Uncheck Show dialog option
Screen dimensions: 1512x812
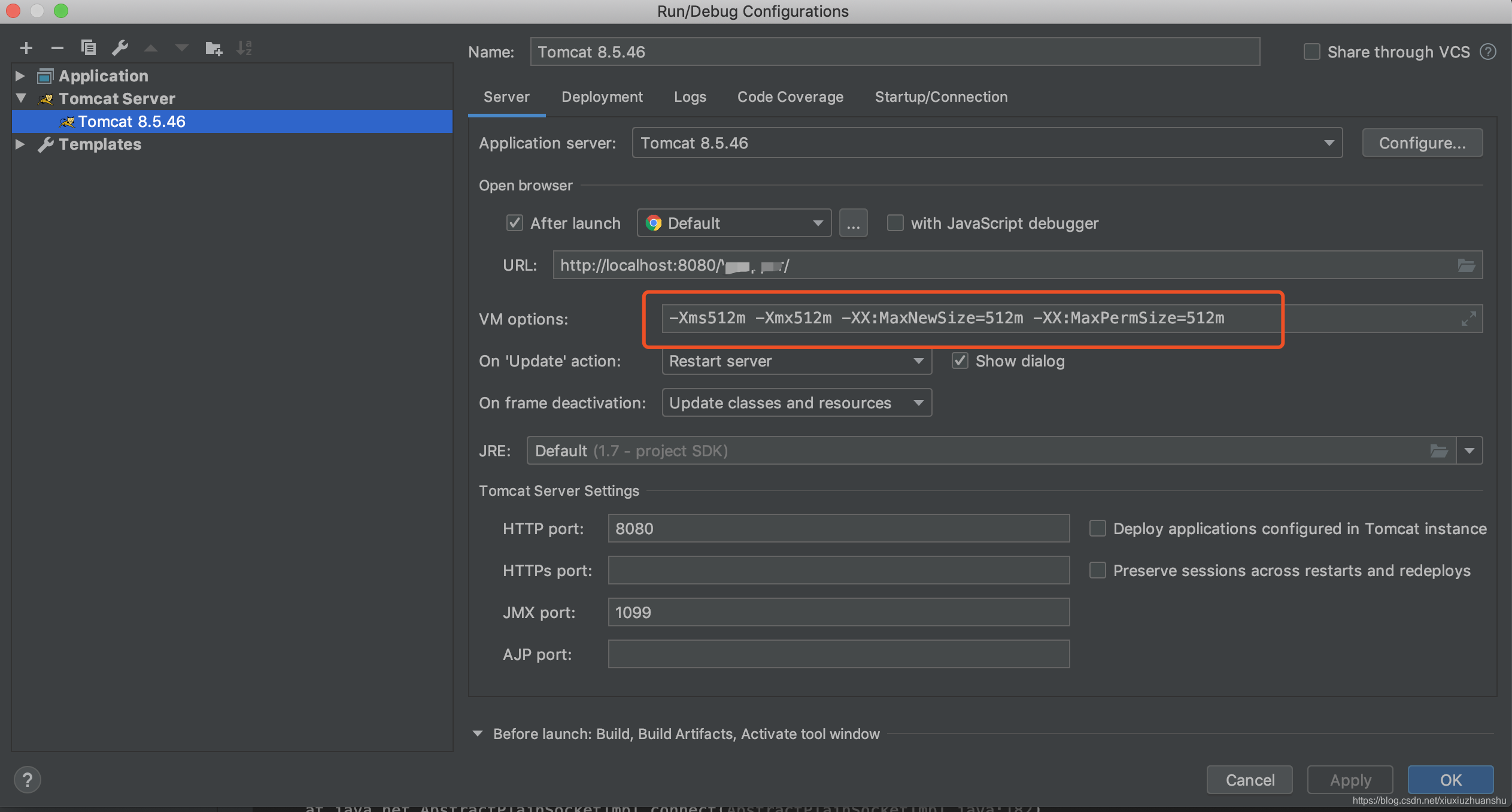click(959, 360)
